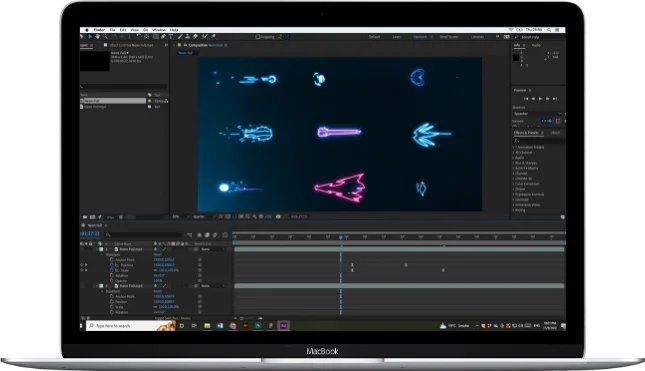
Task: Click the timeline current-time display
Action: pos(90,234)
